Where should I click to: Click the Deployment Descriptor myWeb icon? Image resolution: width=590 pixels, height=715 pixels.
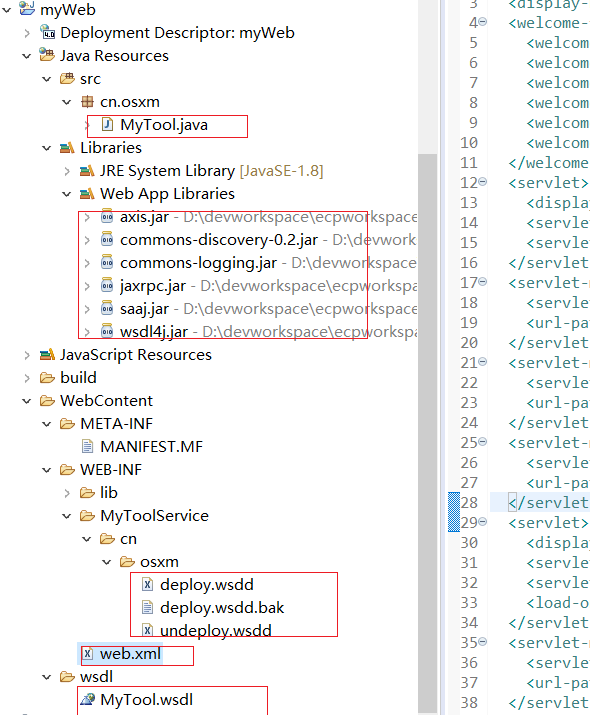(47, 32)
